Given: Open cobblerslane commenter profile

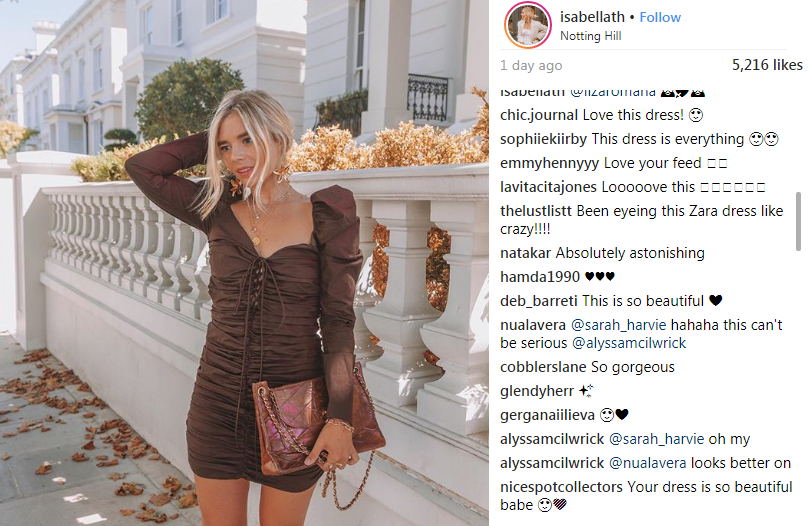Looking at the screenshot, I should pyautogui.click(x=543, y=367).
